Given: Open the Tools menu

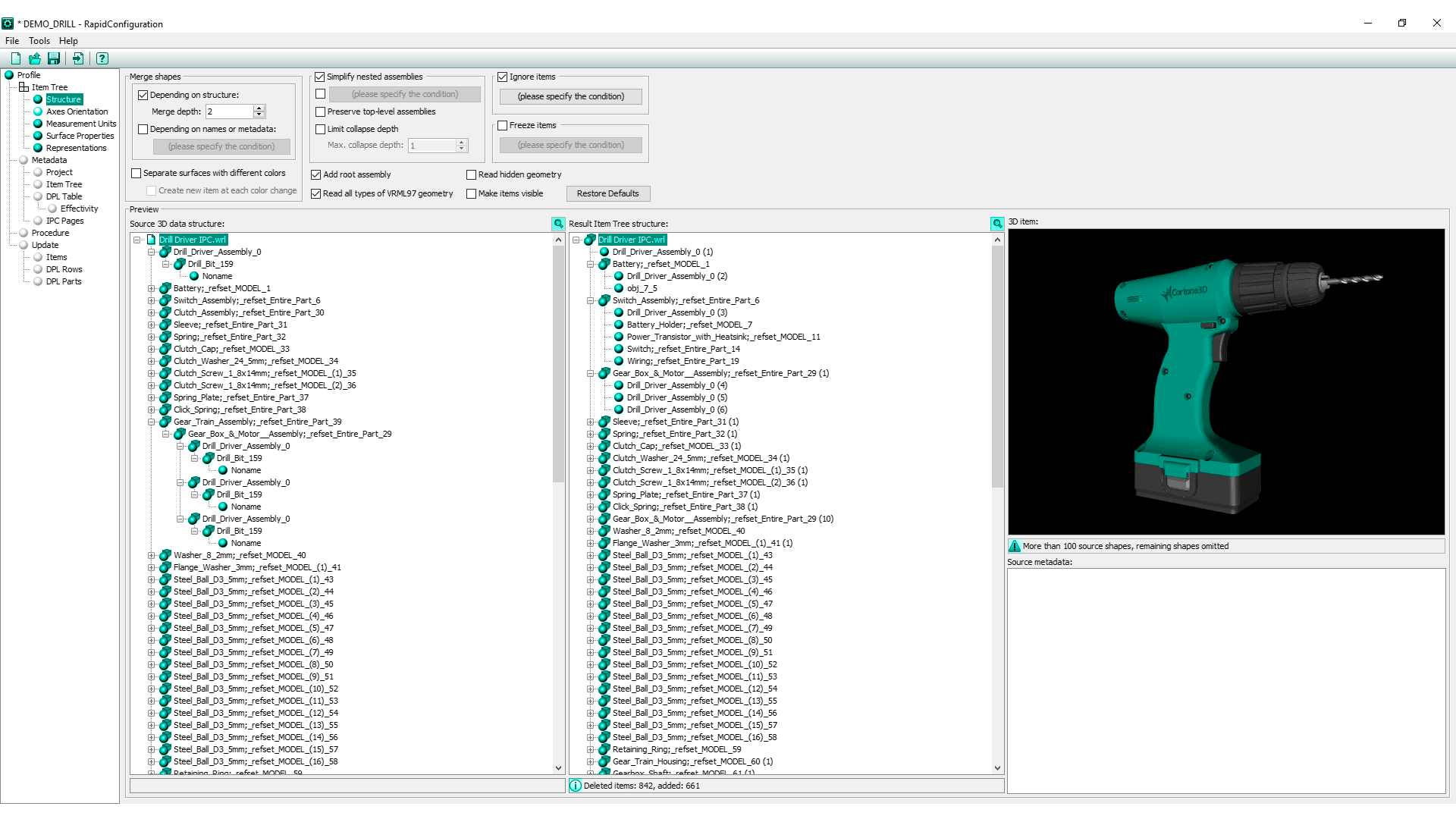Looking at the screenshot, I should 39,40.
